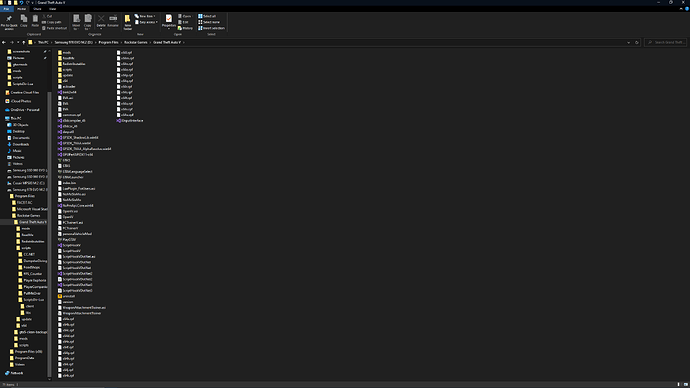Viewport: 690px width, 388px height.
Task: Open the recent locations dropdown arrow
Action: point(18,43)
